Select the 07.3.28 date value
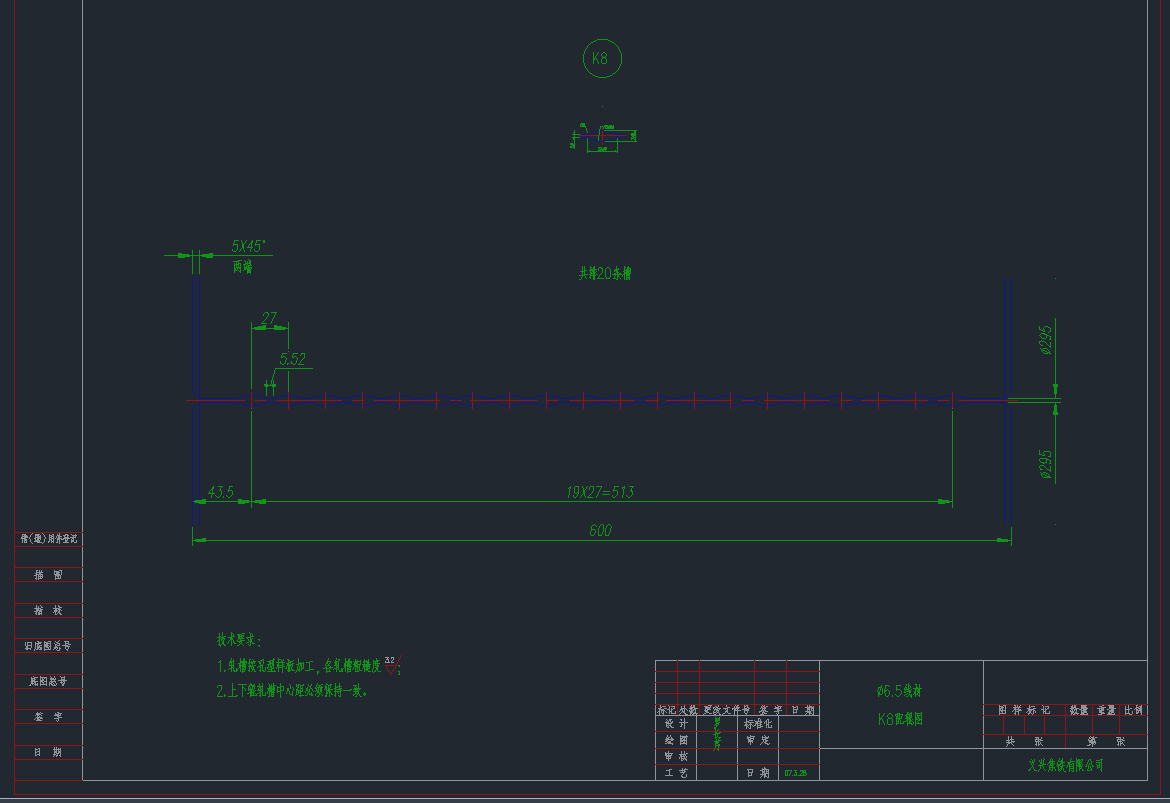Viewport: 1170px width, 803px height. [795, 773]
